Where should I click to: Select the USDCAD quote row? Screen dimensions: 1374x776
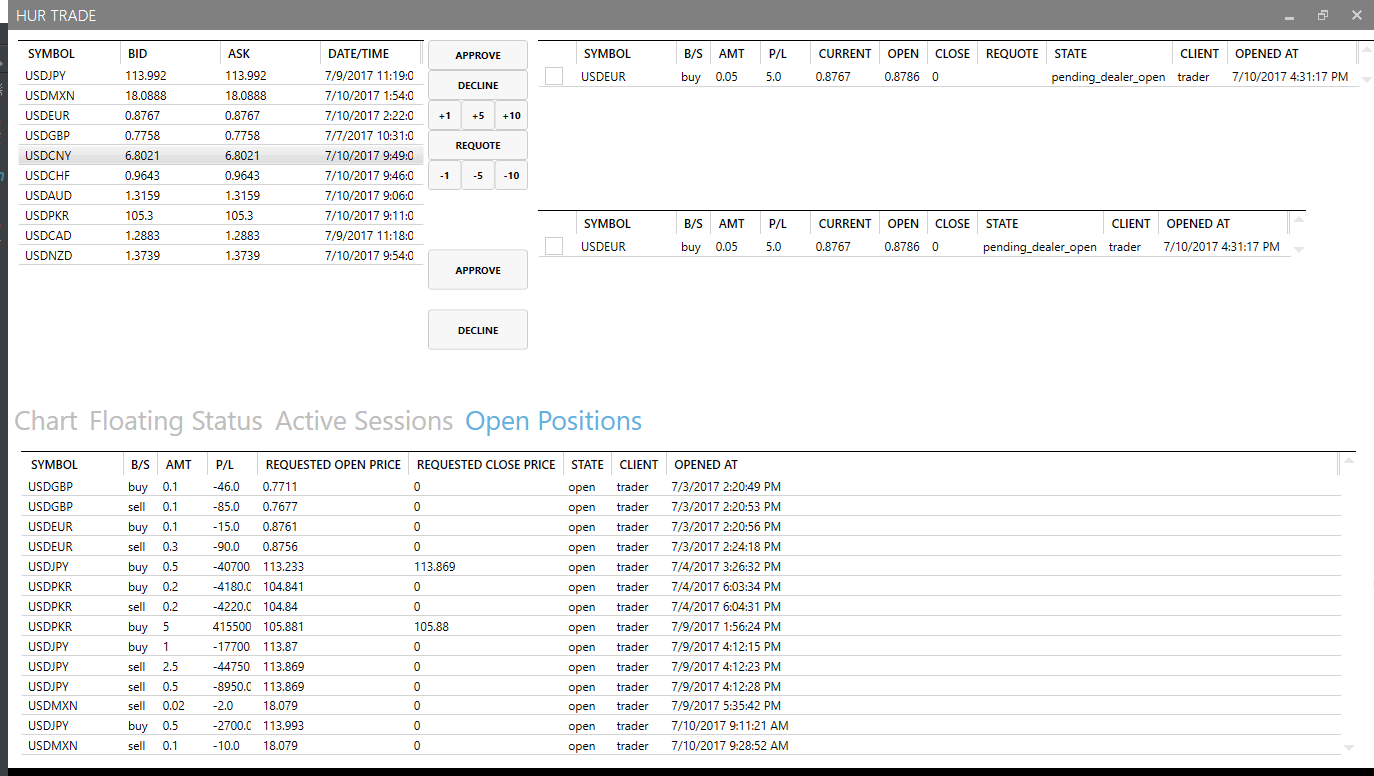tap(221, 235)
